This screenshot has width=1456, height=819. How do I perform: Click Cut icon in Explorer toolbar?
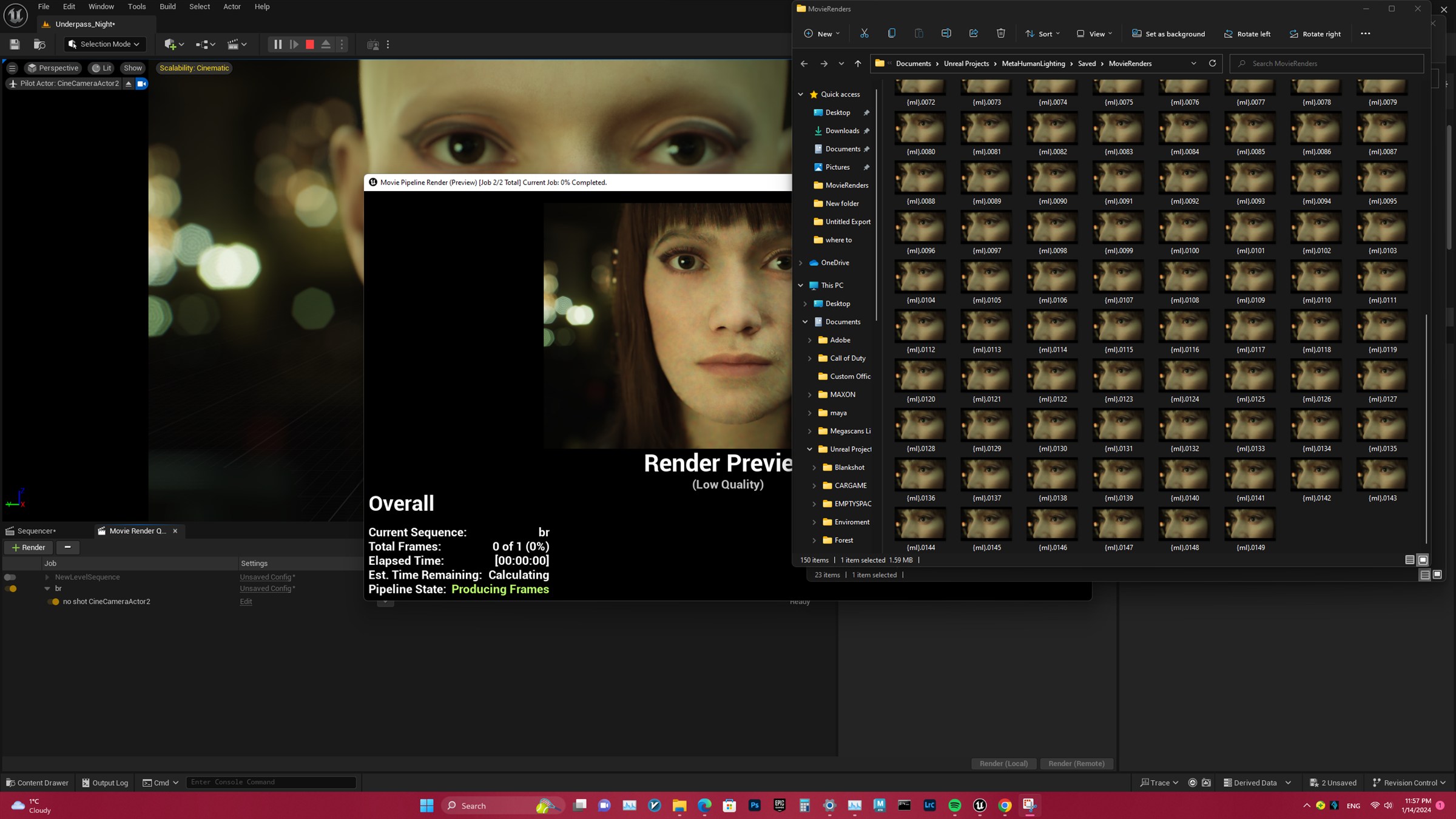864,33
